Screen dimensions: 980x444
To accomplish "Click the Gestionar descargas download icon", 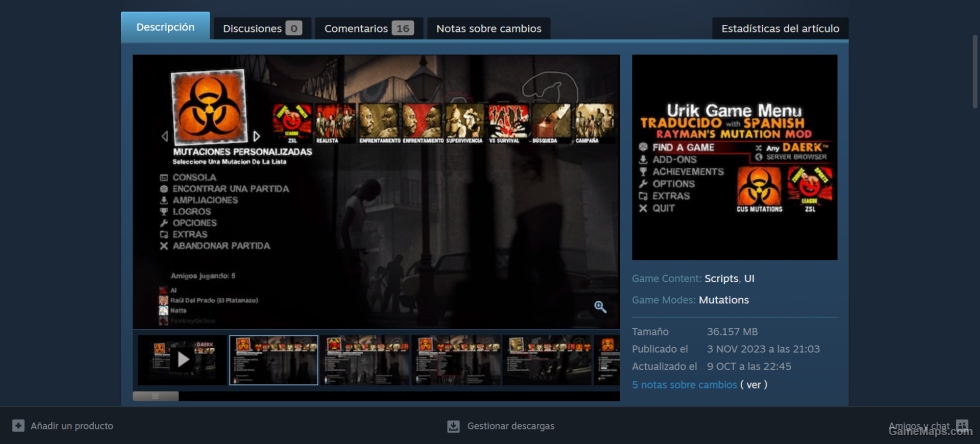I will [x=454, y=426].
